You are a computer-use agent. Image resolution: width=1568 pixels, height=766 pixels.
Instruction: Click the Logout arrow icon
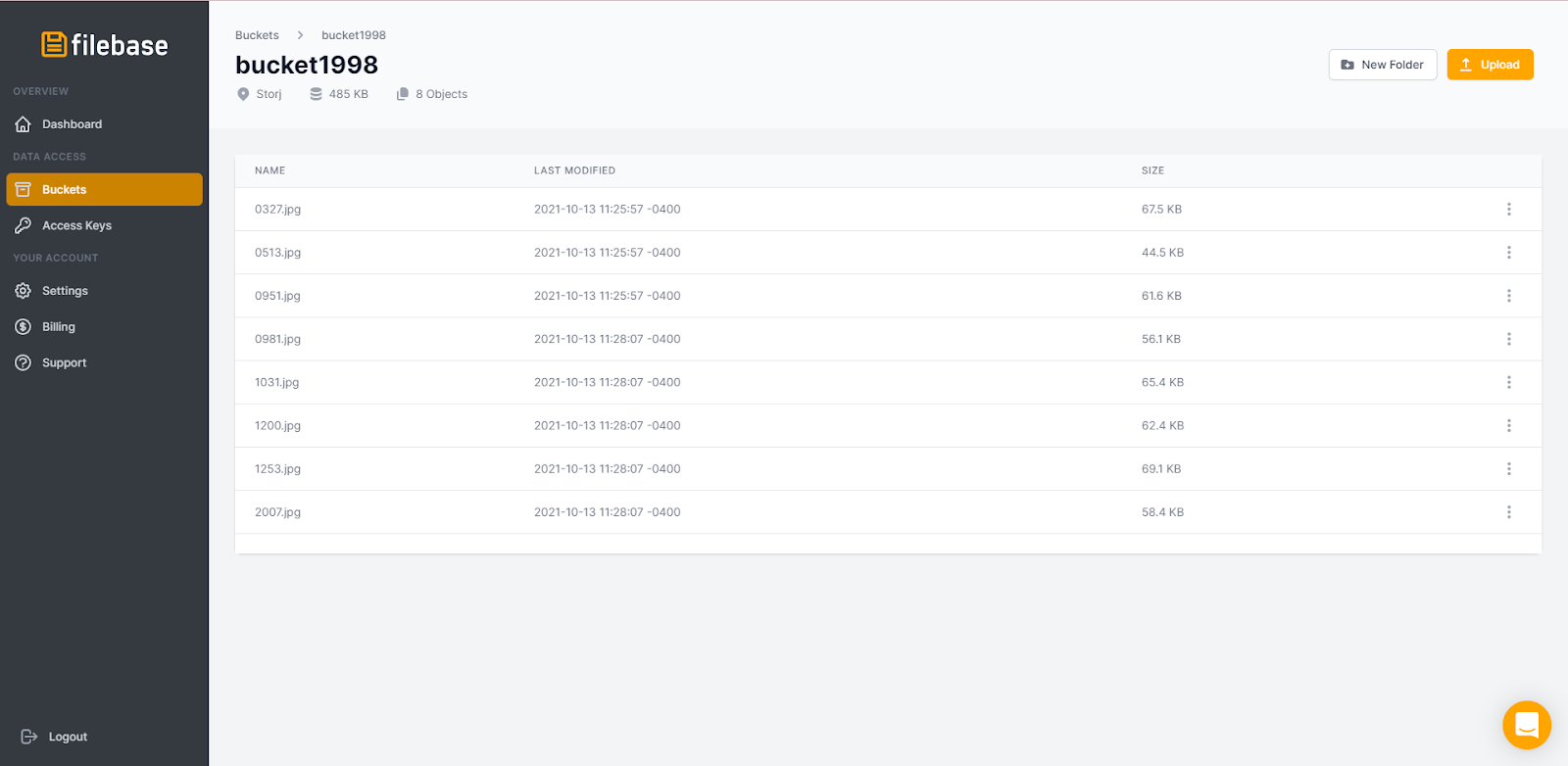(29, 737)
